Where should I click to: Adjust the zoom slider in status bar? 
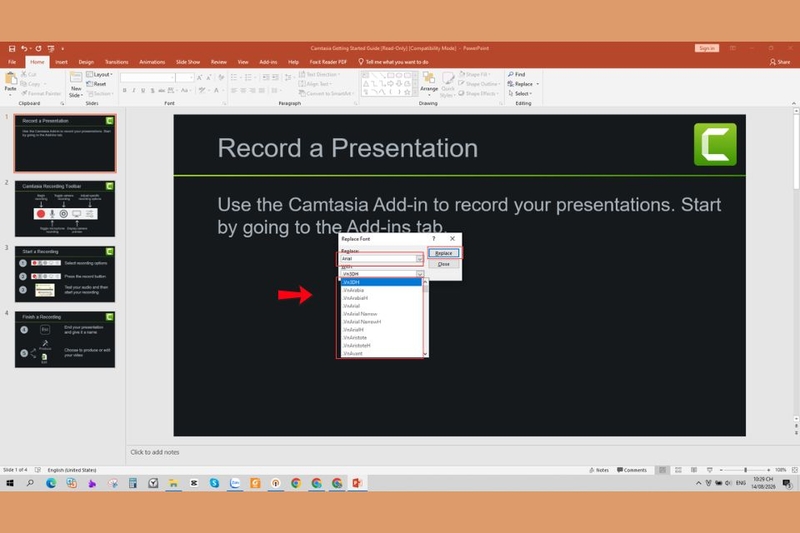click(x=745, y=470)
